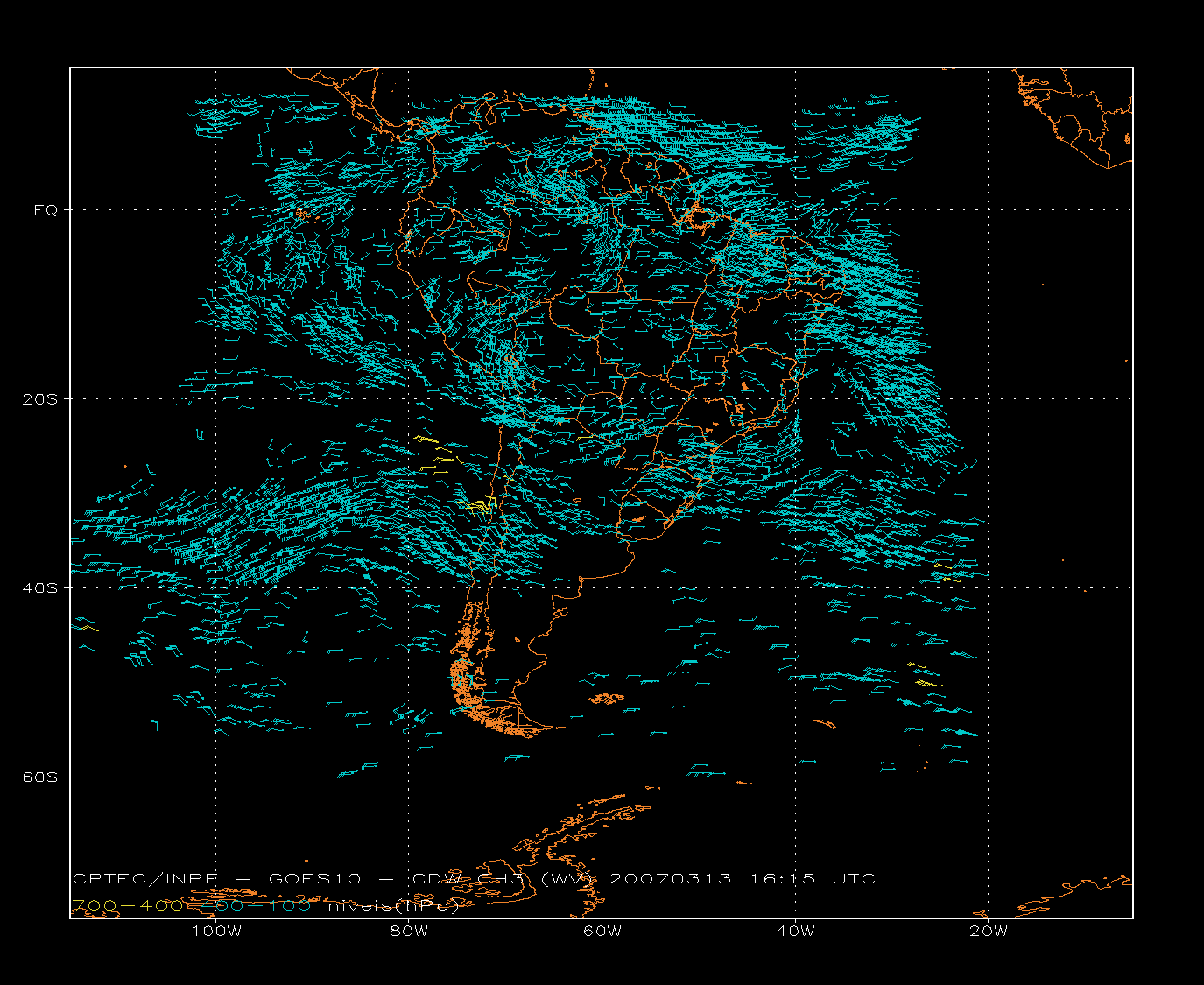Viewport: 1204px width, 985px height.
Task: Click the 60W longitude label
Action: (602, 931)
